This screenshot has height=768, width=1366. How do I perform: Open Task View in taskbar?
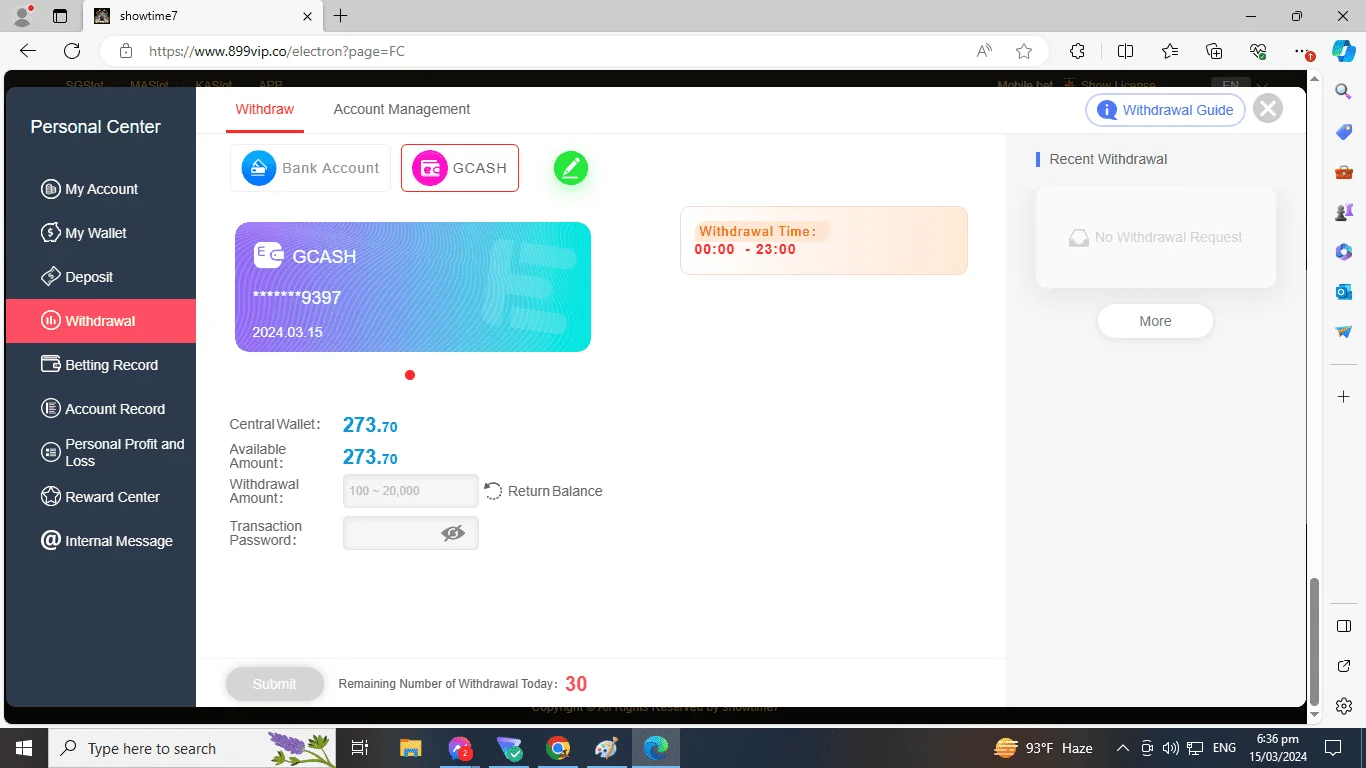(x=361, y=748)
